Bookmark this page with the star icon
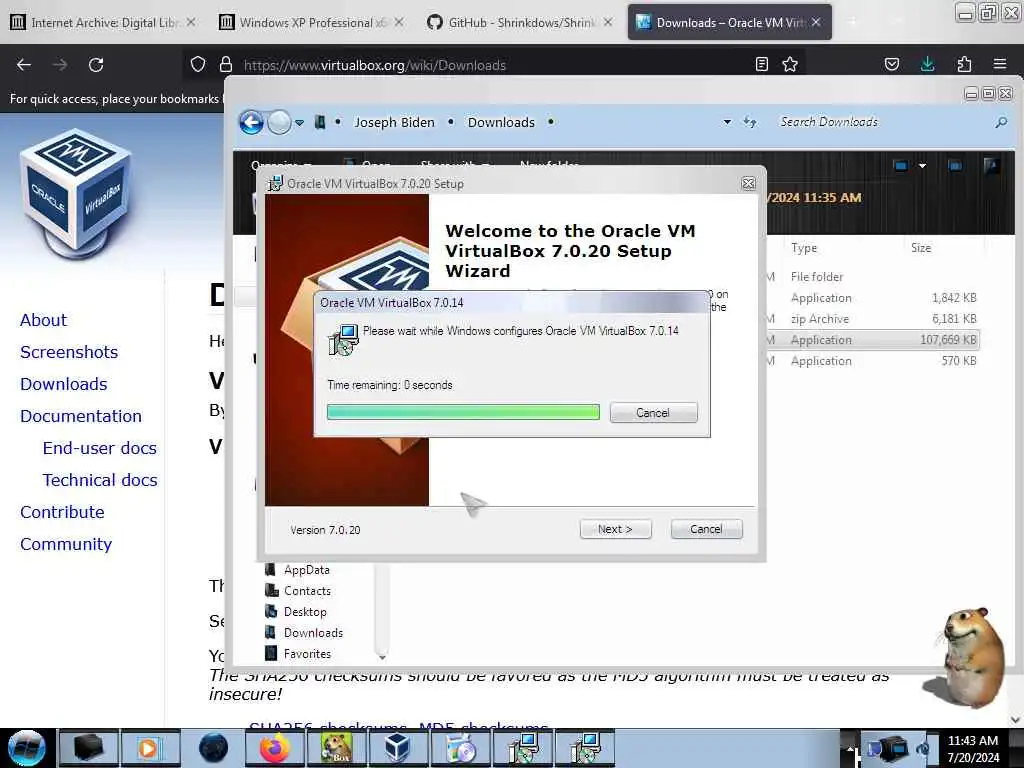This screenshot has height=768, width=1024. [x=790, y=64]
